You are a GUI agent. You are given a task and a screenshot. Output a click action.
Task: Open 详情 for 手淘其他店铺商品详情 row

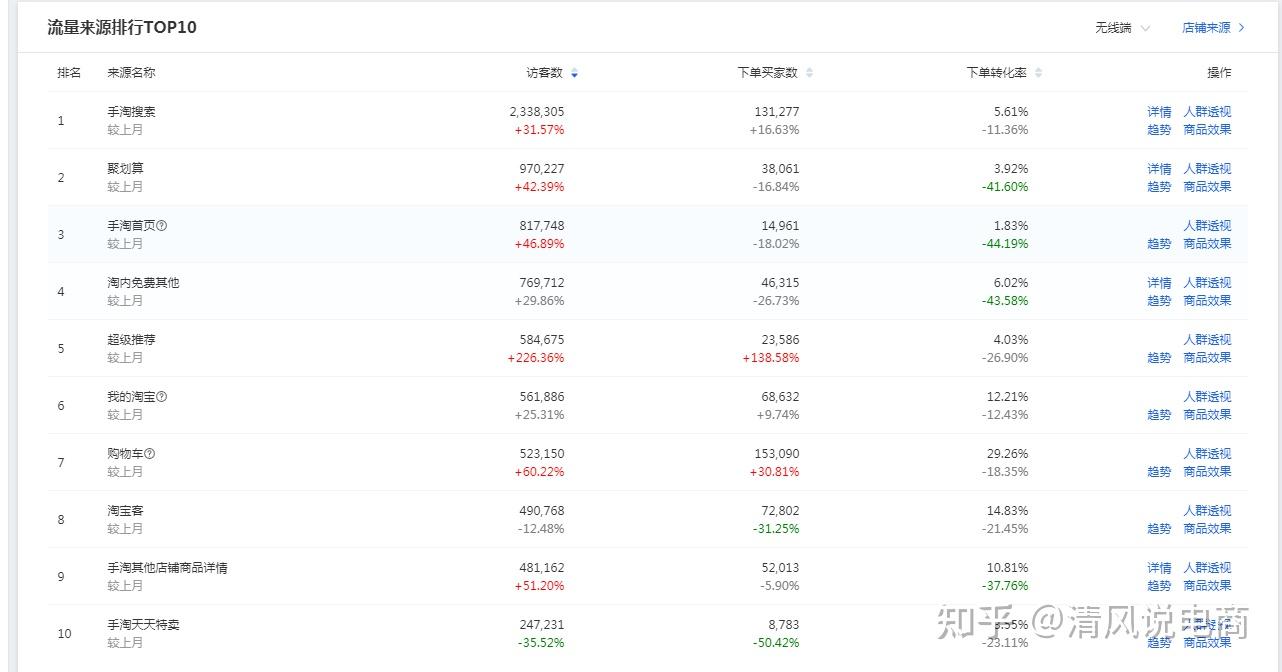click(x=1159, y=568)
